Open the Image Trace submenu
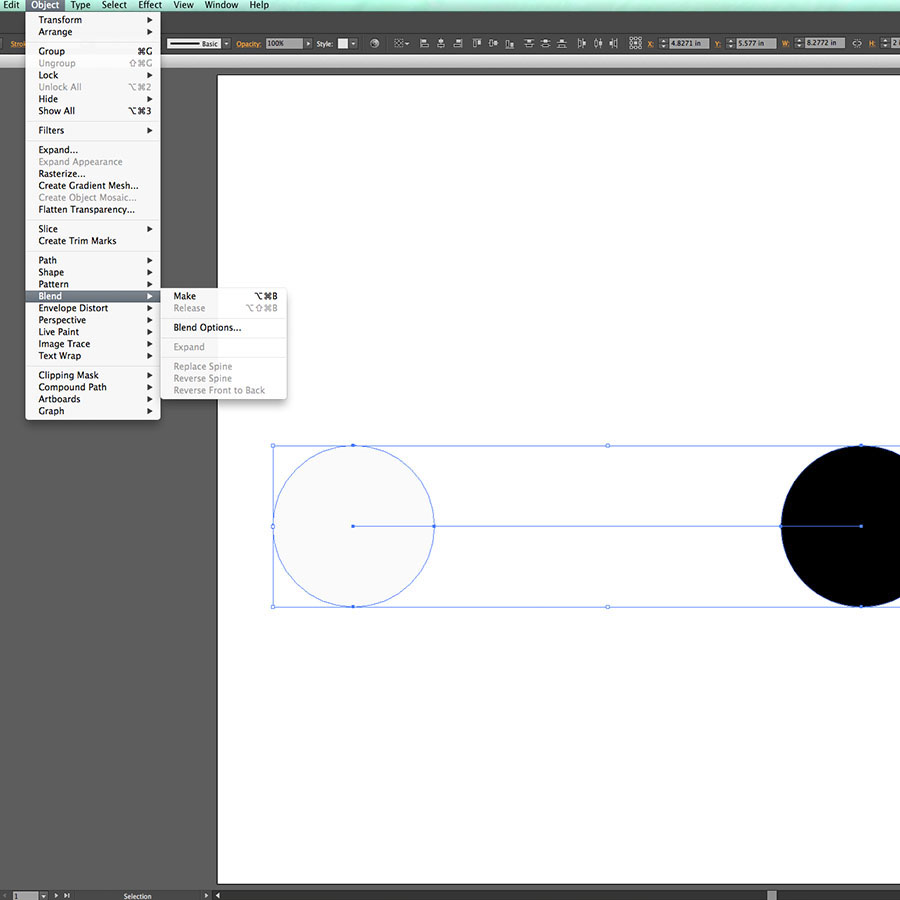 click(92, 344)
